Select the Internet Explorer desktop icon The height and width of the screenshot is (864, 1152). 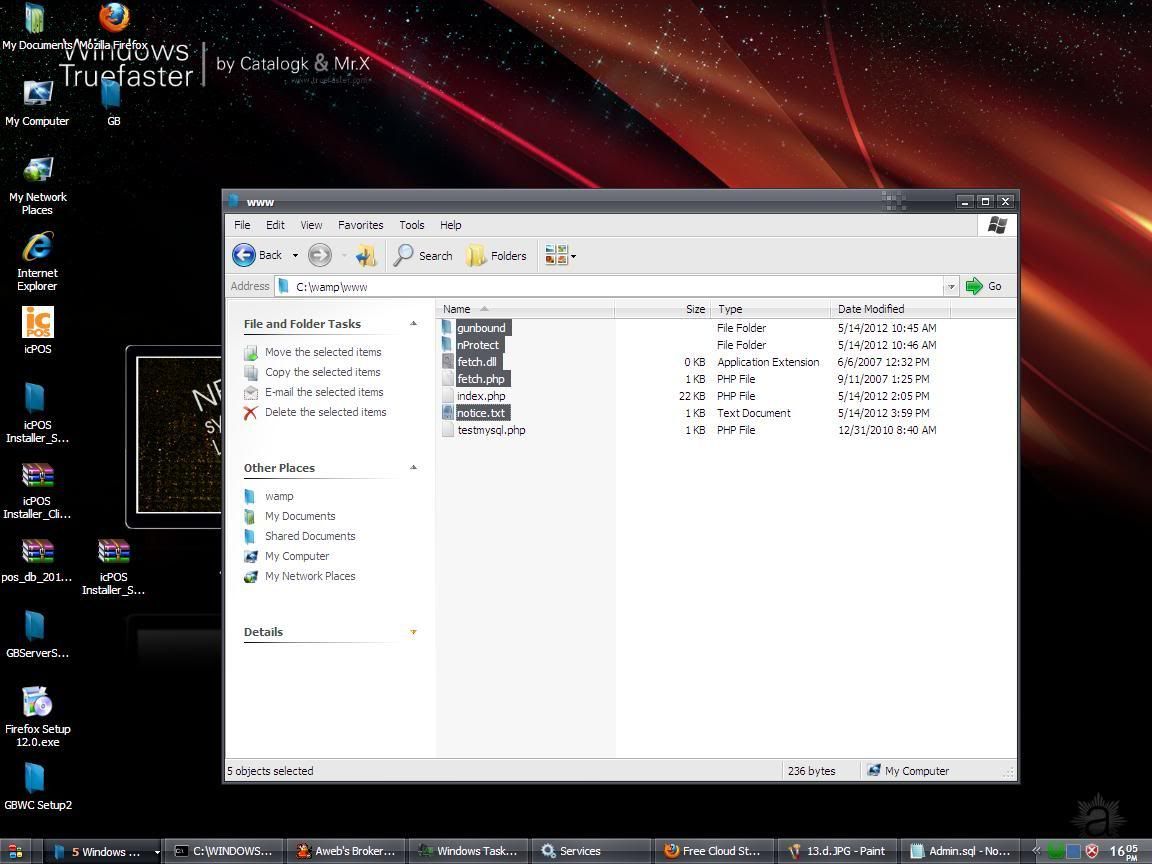37,247
